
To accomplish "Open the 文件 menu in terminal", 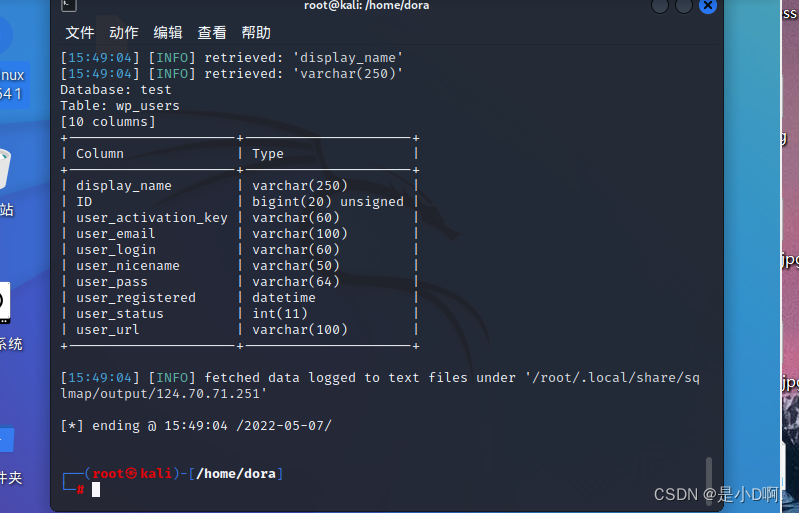I will pos(79,33).
